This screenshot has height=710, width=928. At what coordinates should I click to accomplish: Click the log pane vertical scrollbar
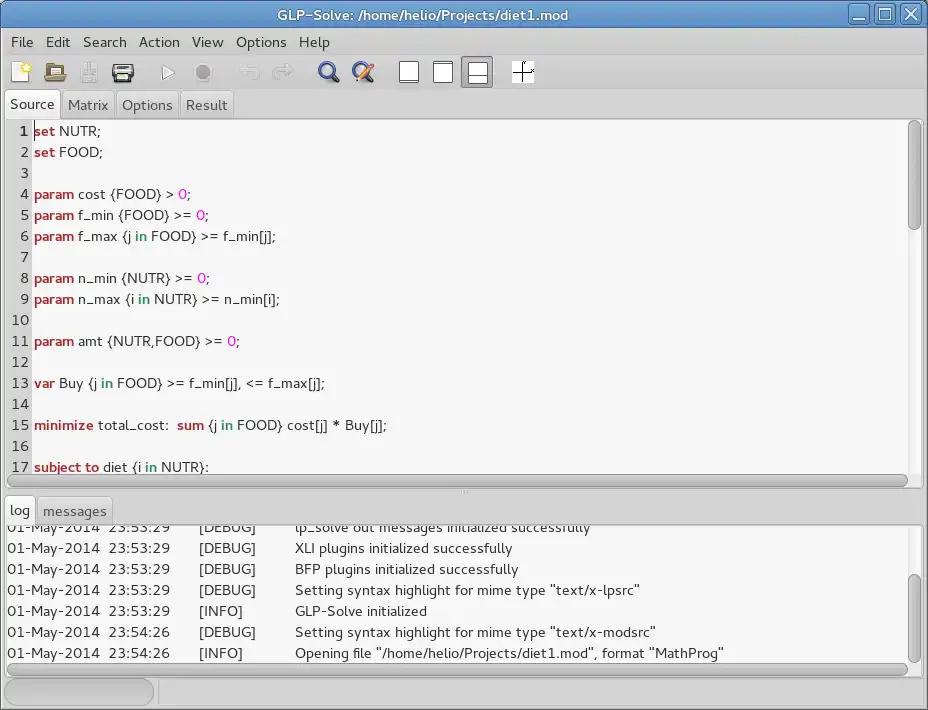point(914,618)
